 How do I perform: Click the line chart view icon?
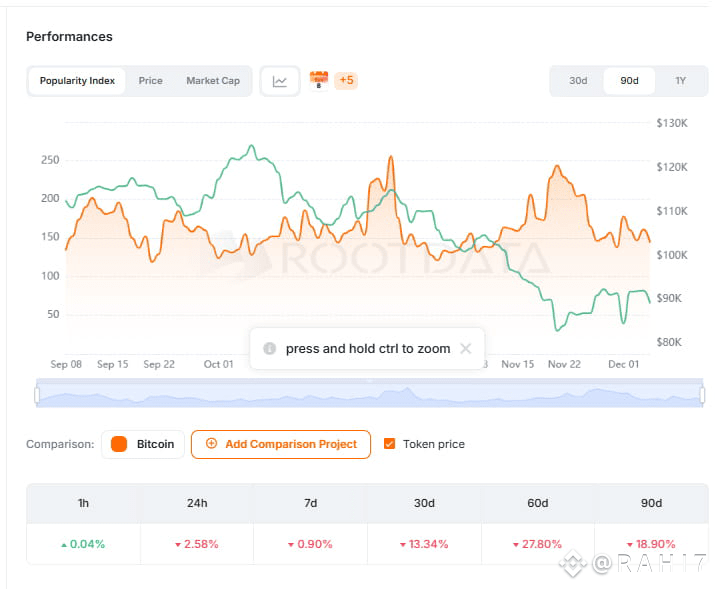pos(280,81)
